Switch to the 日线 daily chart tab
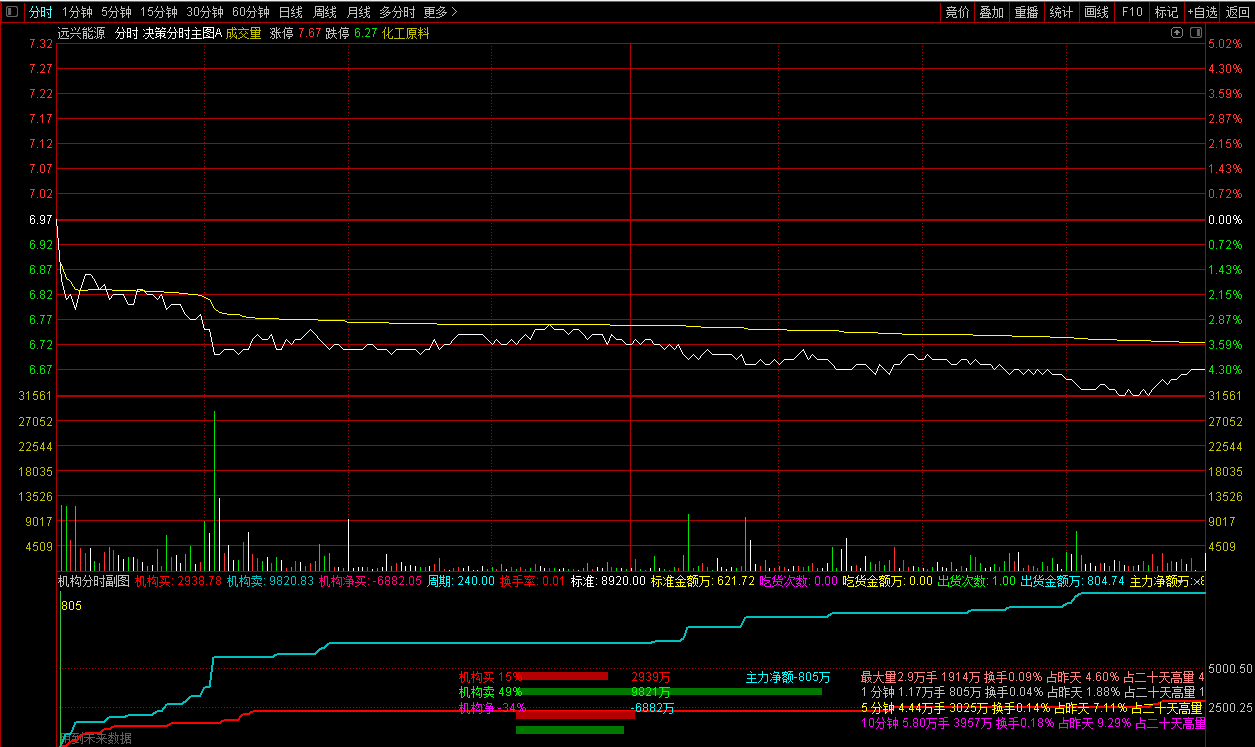1255x747 pixels. point(290,12)
